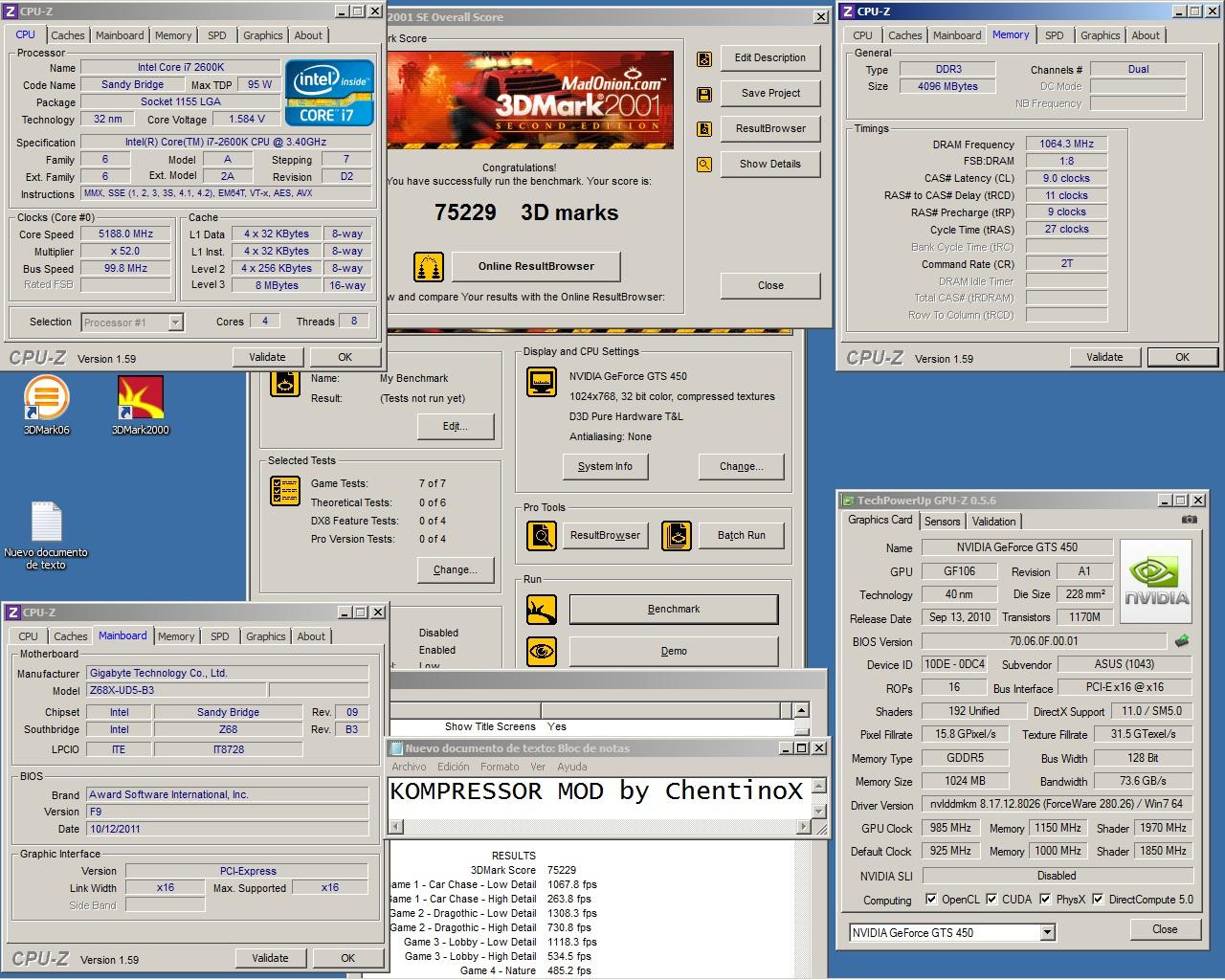Click the Display and CPU Settings monitor icon
This screenshot has width=1225, height=980.
point(543,382)
